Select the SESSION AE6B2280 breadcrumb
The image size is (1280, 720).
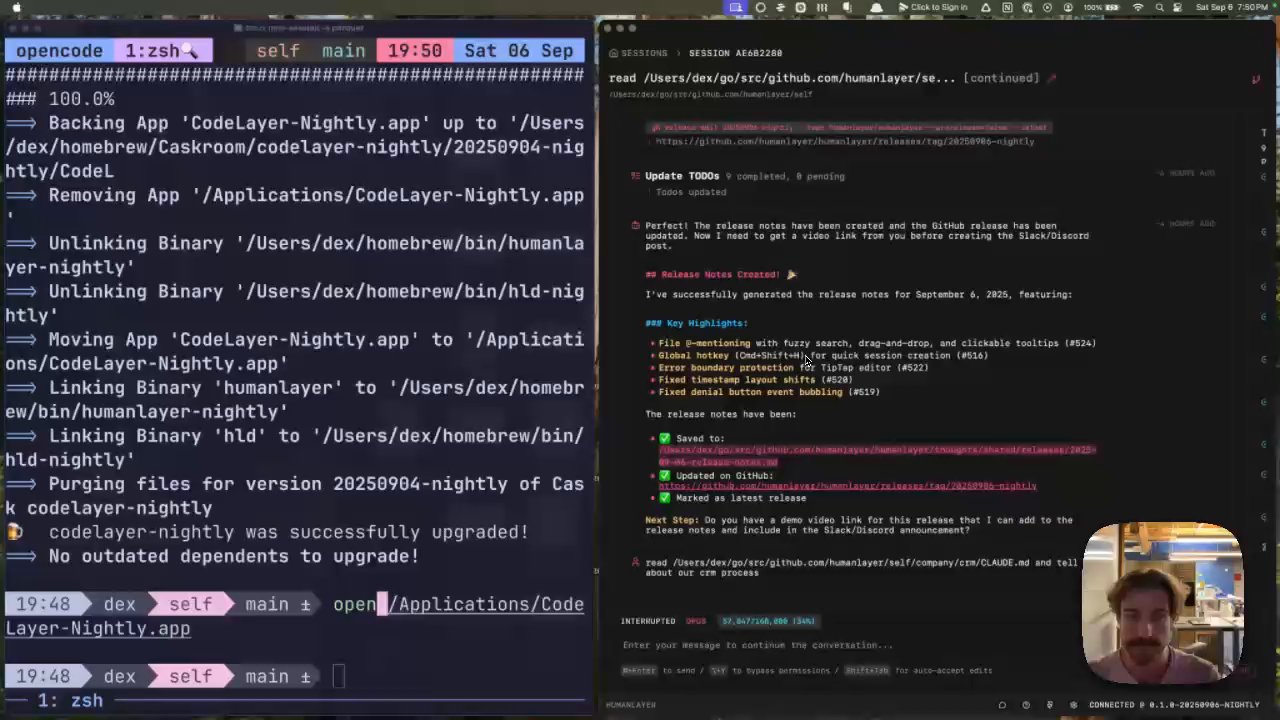735,53
